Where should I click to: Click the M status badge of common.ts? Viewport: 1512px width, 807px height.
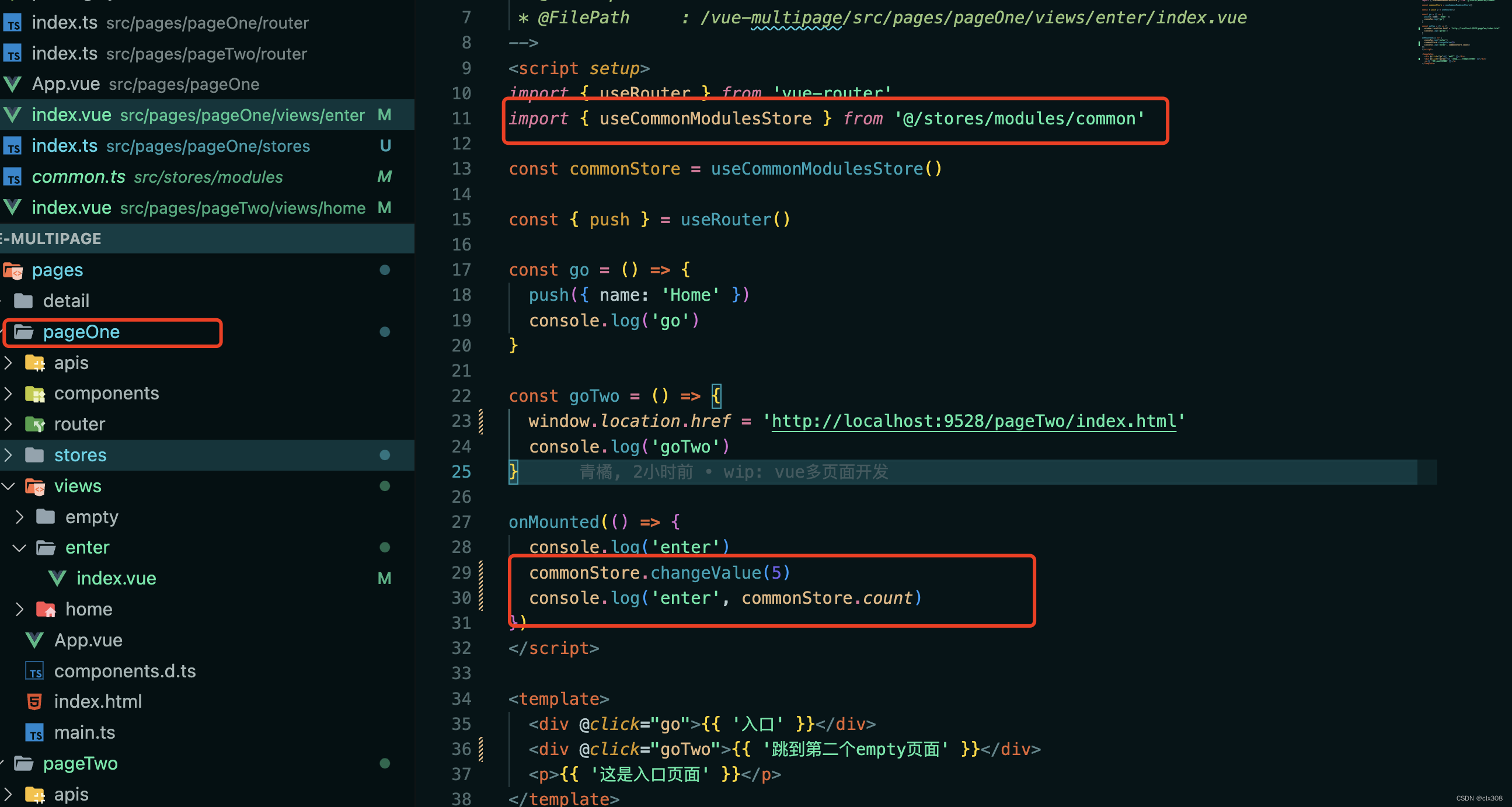385,177
